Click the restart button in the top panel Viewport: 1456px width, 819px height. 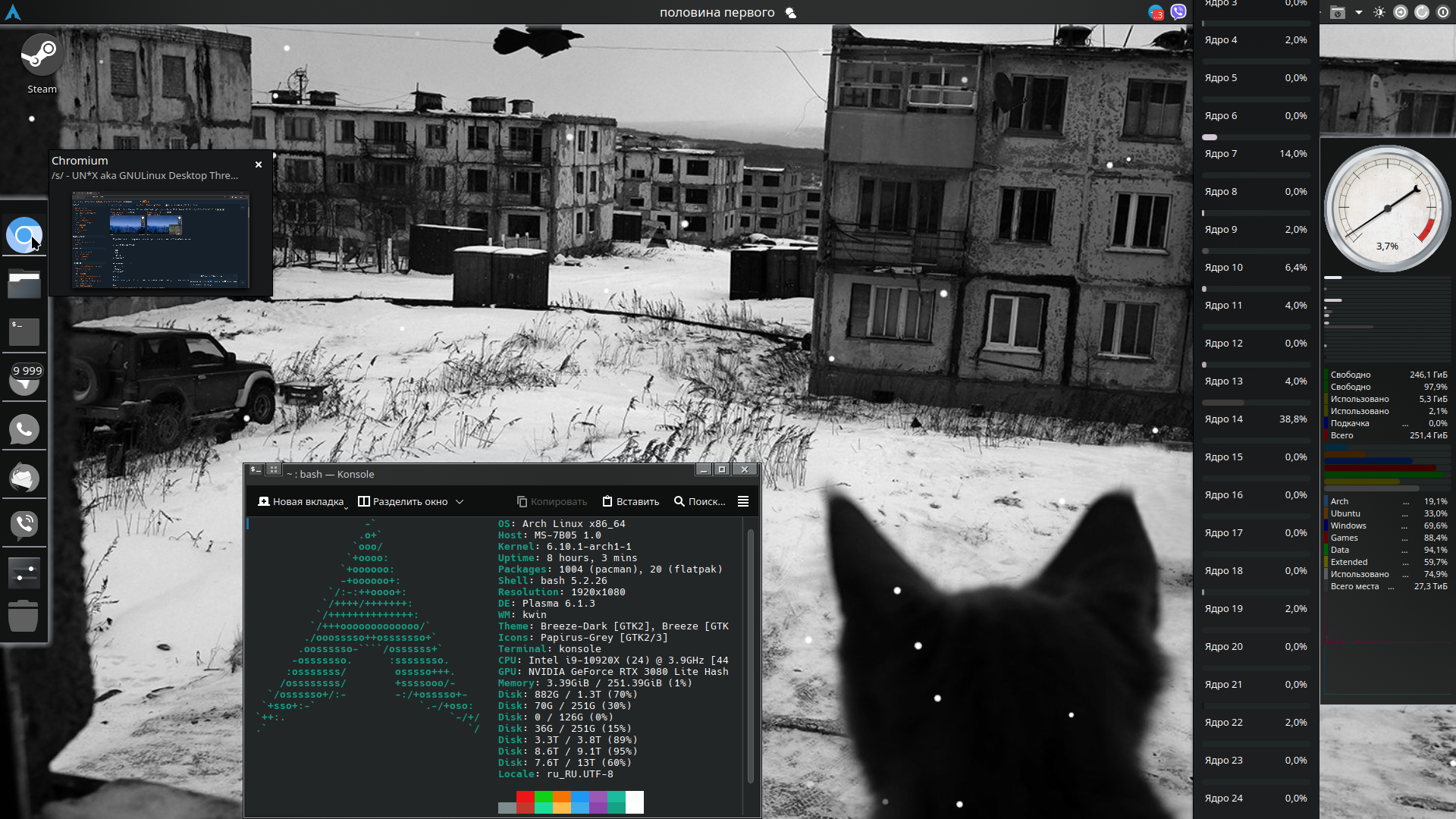coord(1422,12)
